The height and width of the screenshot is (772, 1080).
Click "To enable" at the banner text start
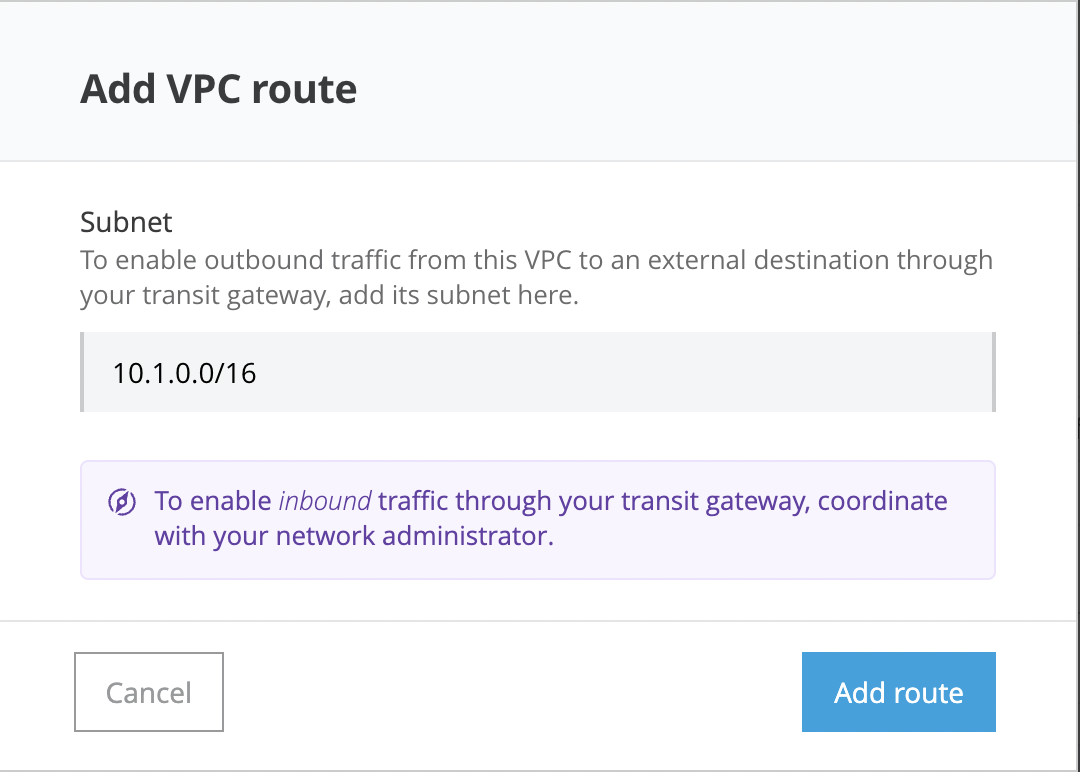coord(212,500)
